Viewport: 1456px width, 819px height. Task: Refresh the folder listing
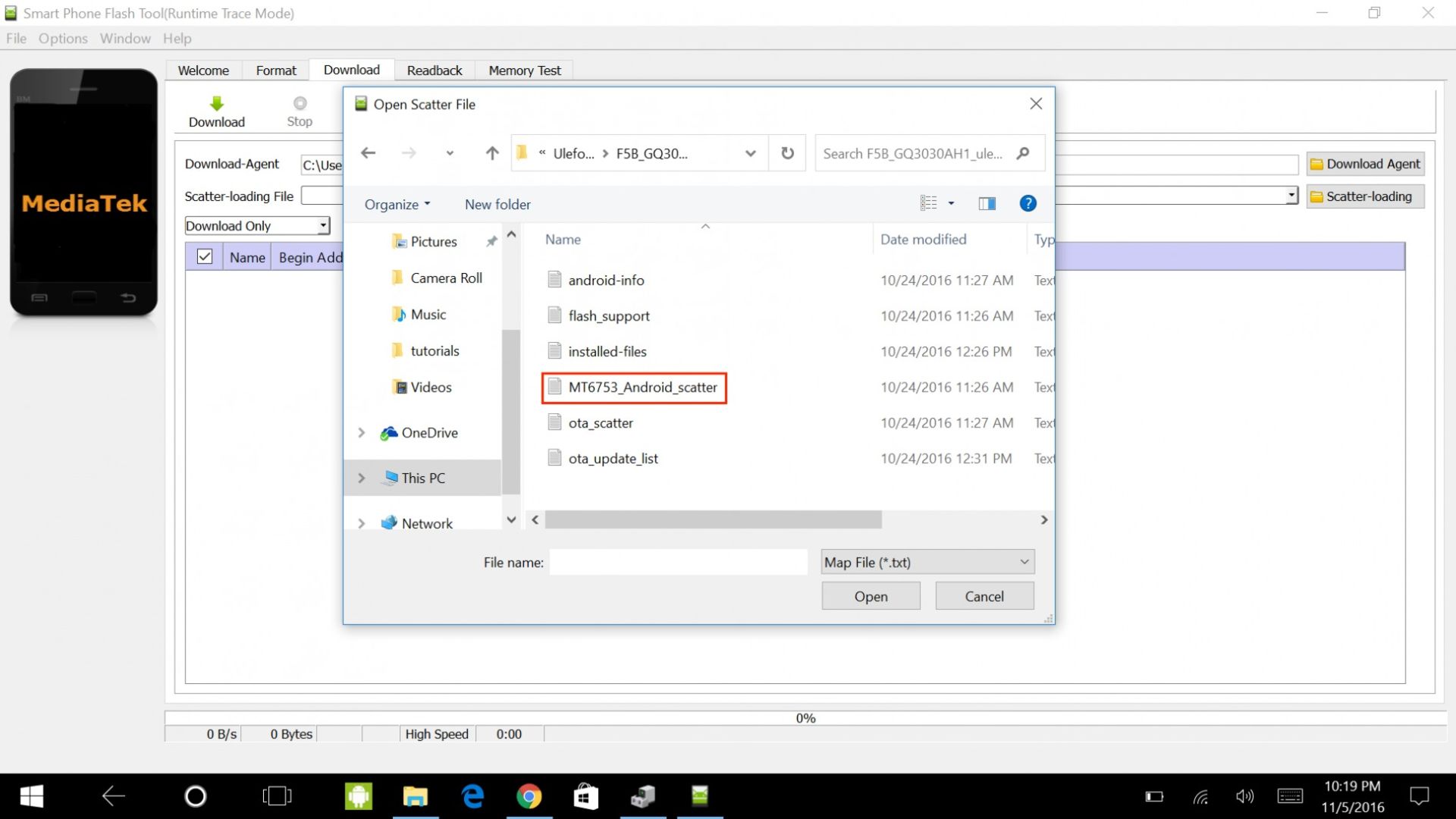tap(787, 153)
